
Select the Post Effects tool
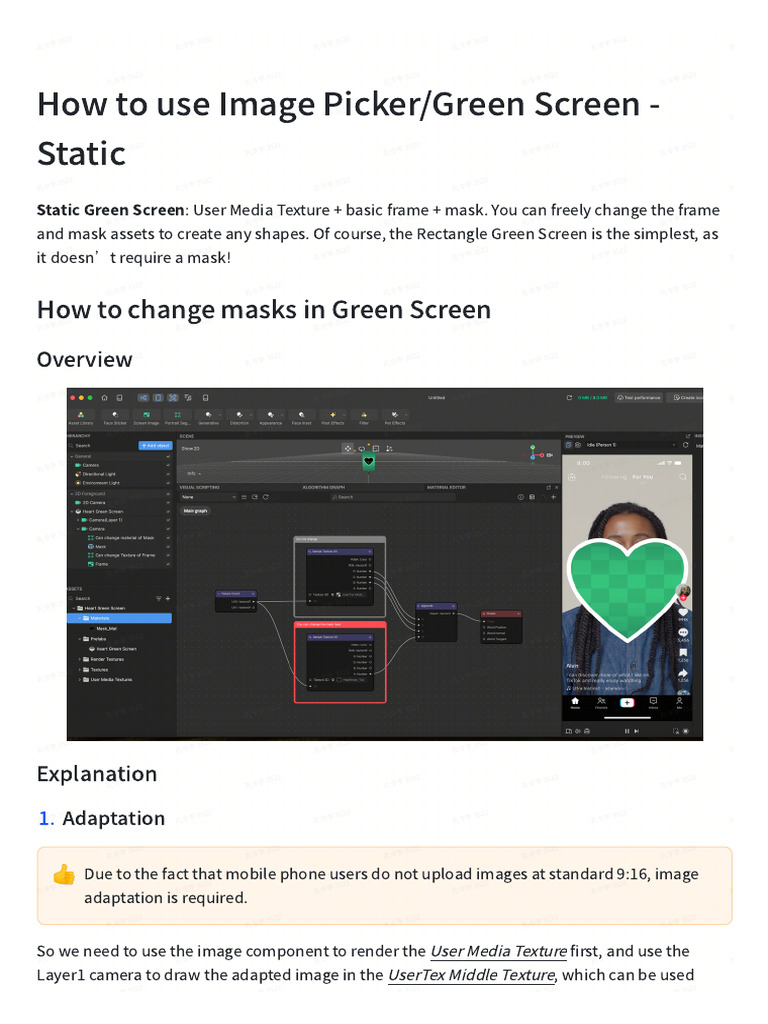click(x=332, y=418)
